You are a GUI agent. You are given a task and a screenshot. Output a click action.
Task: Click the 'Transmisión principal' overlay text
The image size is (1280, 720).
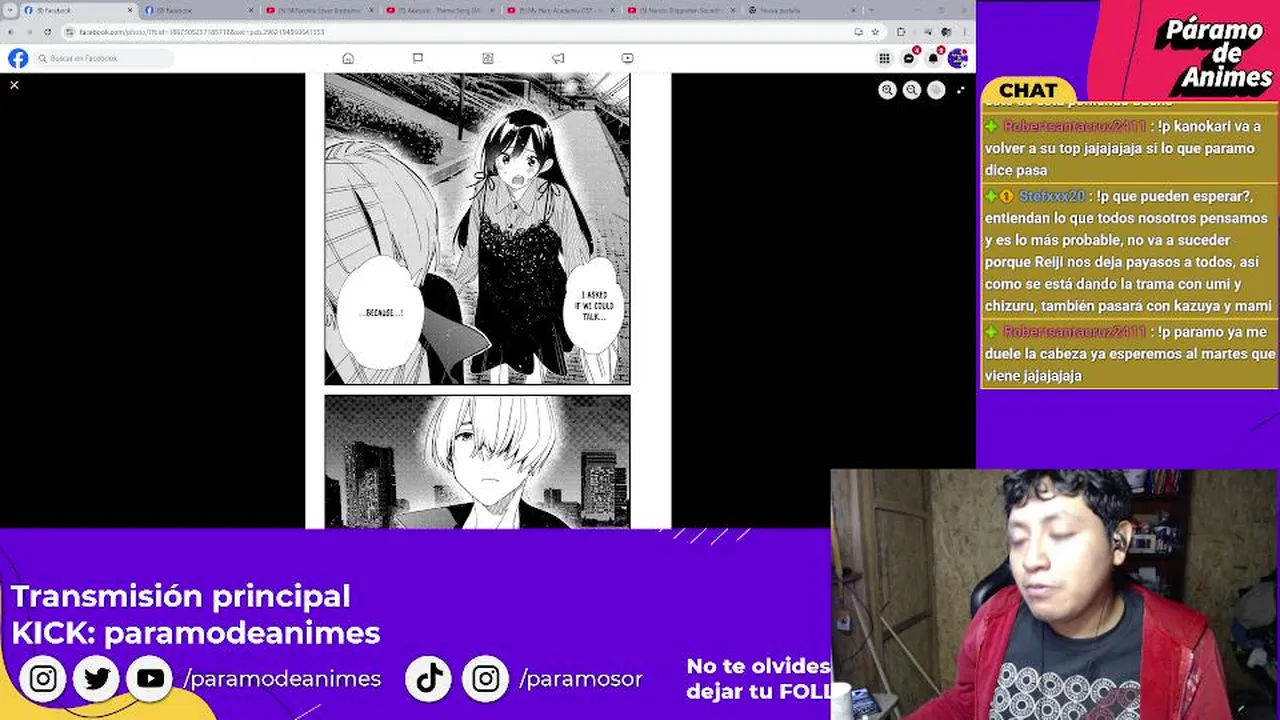[180, 596]
